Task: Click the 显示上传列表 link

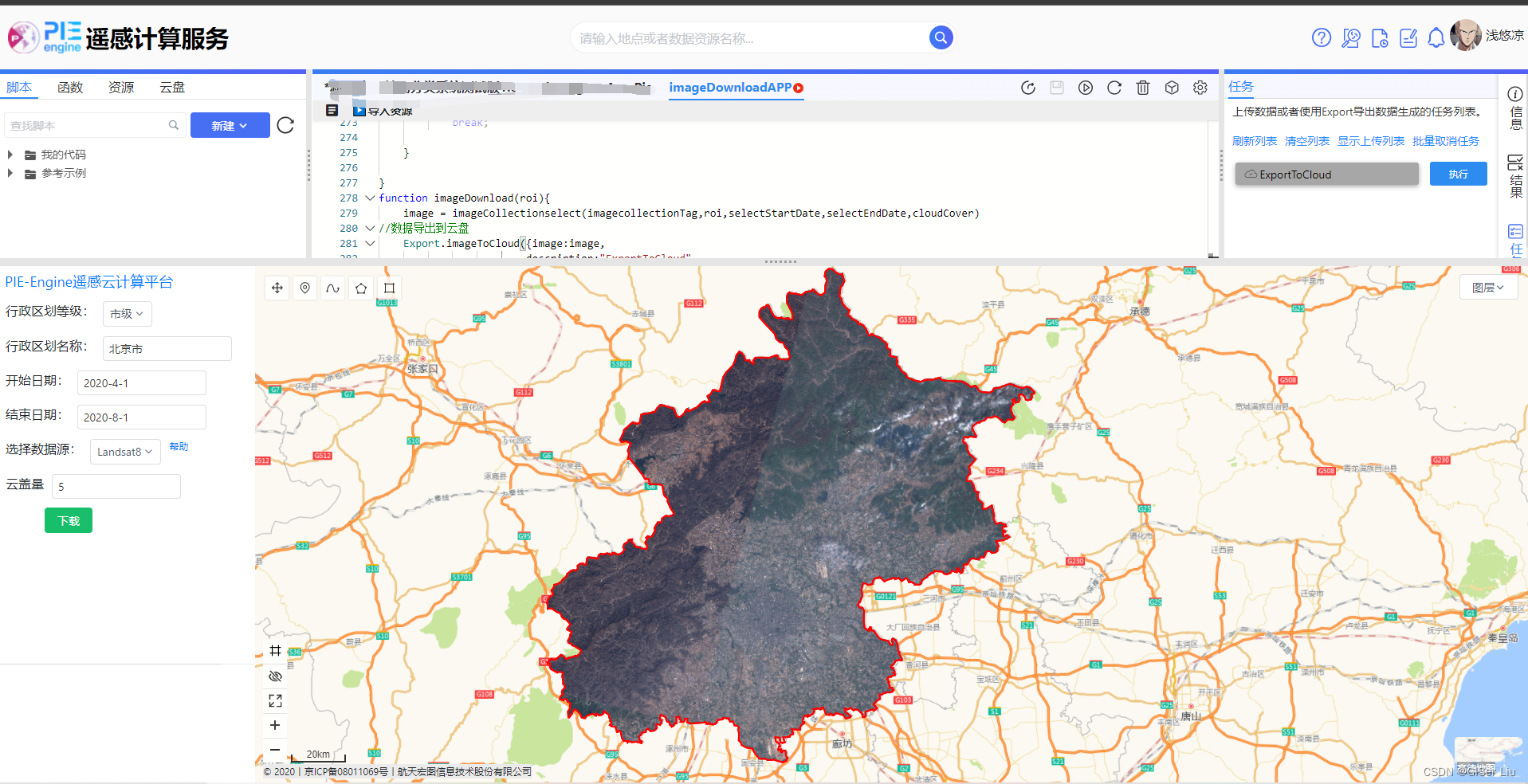Action: 1371,141
